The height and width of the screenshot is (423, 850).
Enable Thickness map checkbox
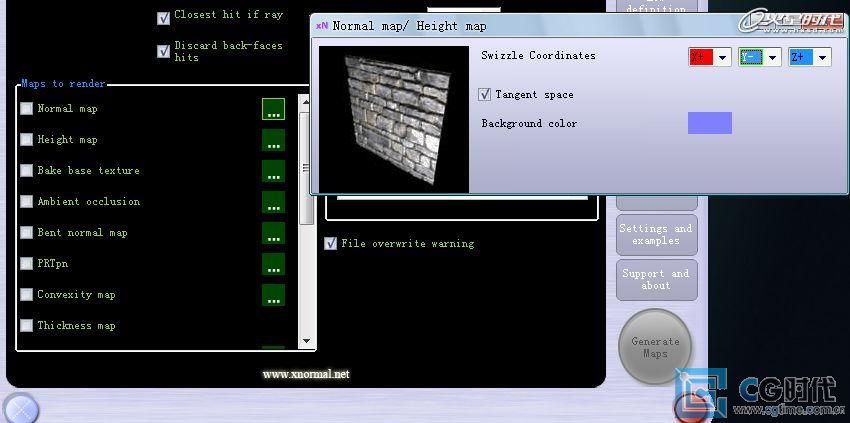[x=27, y=325]
